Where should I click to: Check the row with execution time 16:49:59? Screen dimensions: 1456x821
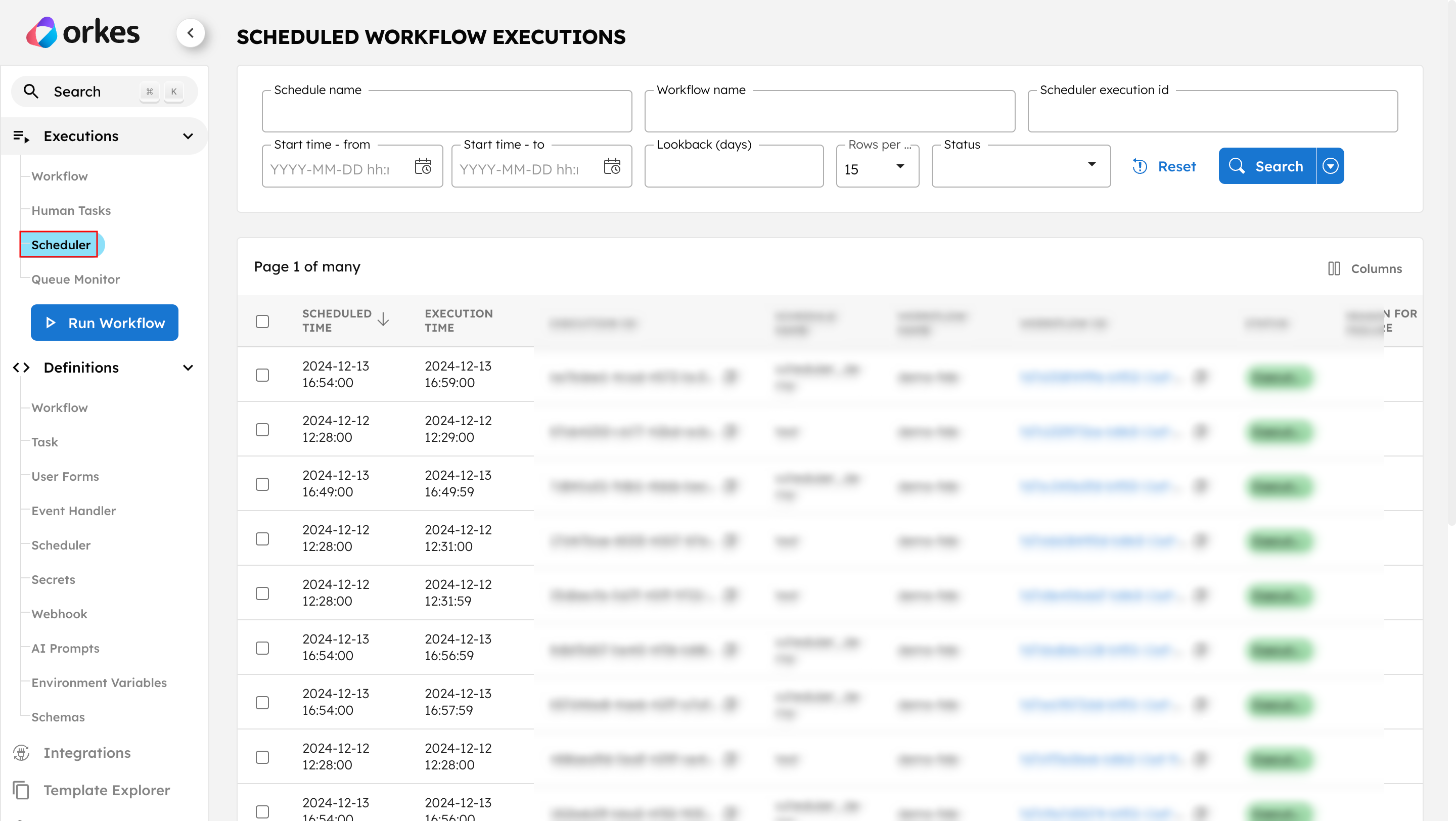coord(262,484)
